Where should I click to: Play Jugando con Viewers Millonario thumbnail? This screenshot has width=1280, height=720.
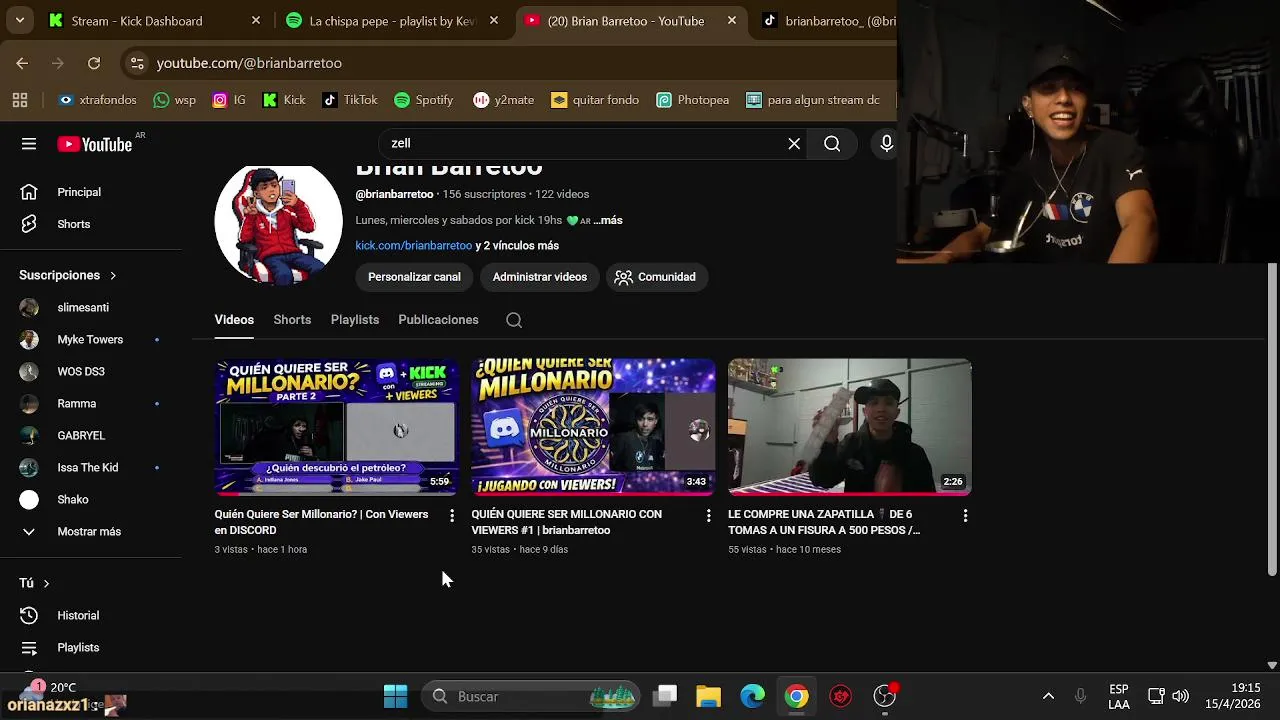tap(593, 427)
